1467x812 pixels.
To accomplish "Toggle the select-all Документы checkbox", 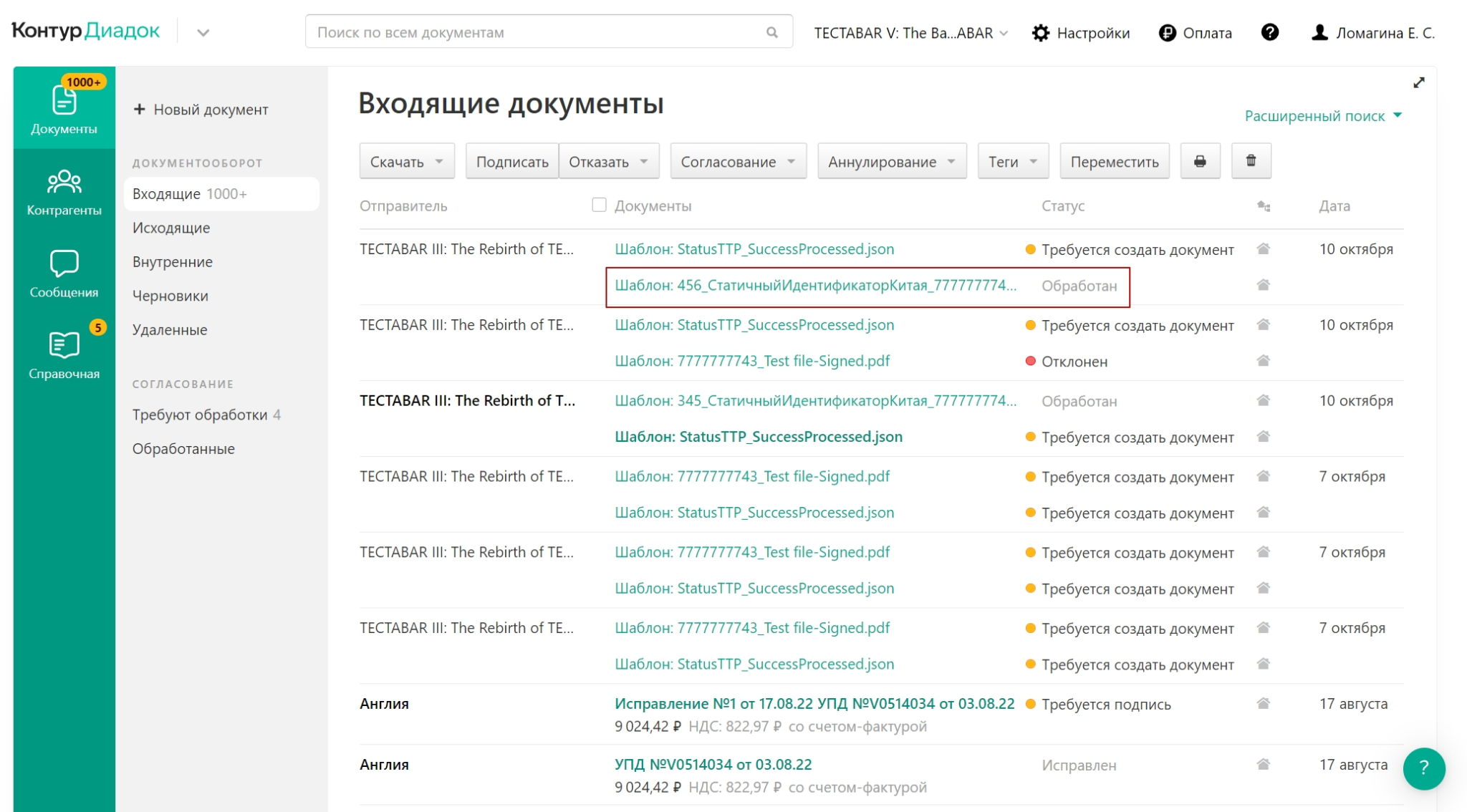I will (599, 206).
